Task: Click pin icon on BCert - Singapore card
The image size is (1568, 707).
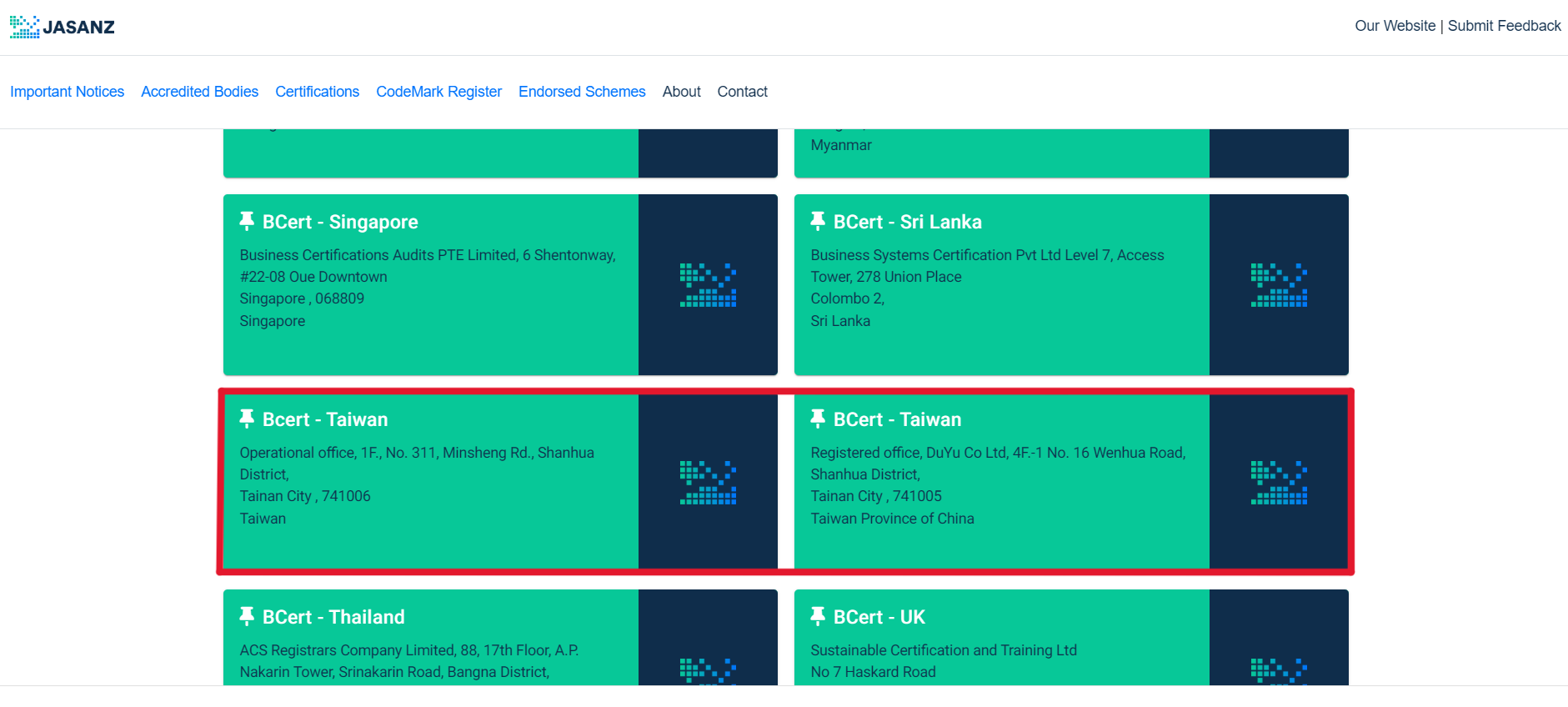Action: click(x=247, y=221)
